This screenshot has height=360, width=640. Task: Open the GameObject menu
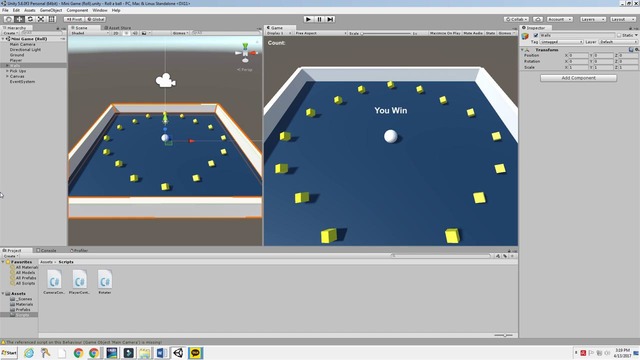51,10
